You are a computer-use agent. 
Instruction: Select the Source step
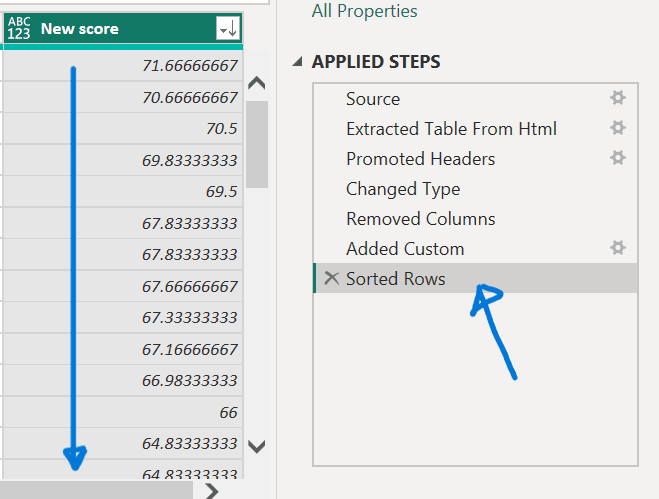click(x=373, y=98)
